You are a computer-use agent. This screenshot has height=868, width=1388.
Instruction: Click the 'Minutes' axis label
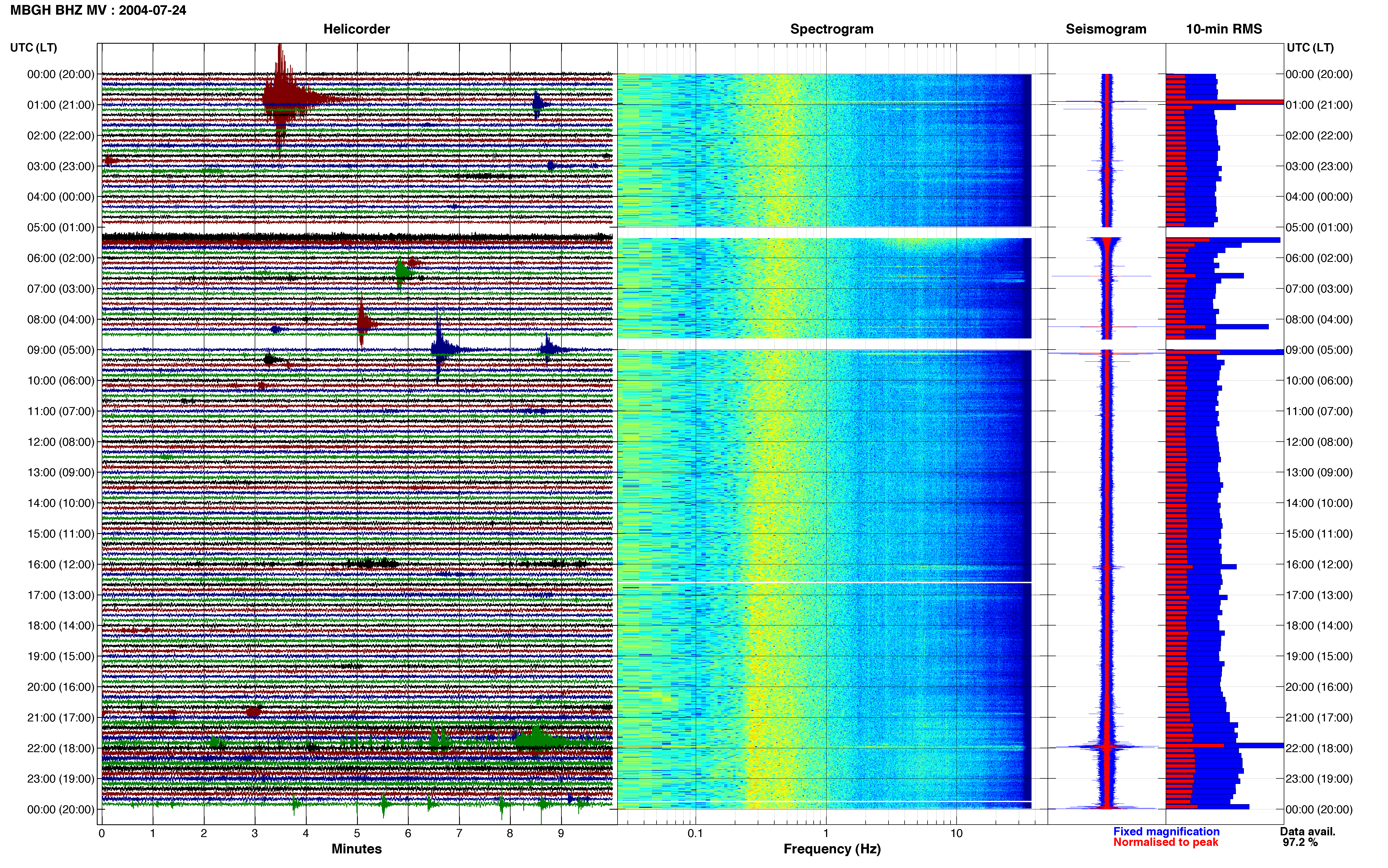pos(356,848)
